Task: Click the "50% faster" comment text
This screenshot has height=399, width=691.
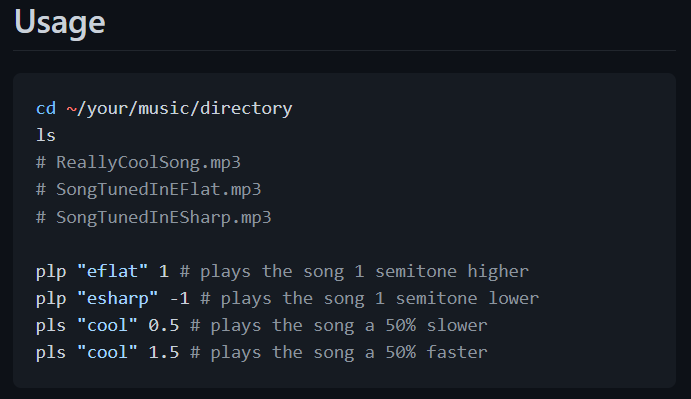Action: tap(436, 353)
